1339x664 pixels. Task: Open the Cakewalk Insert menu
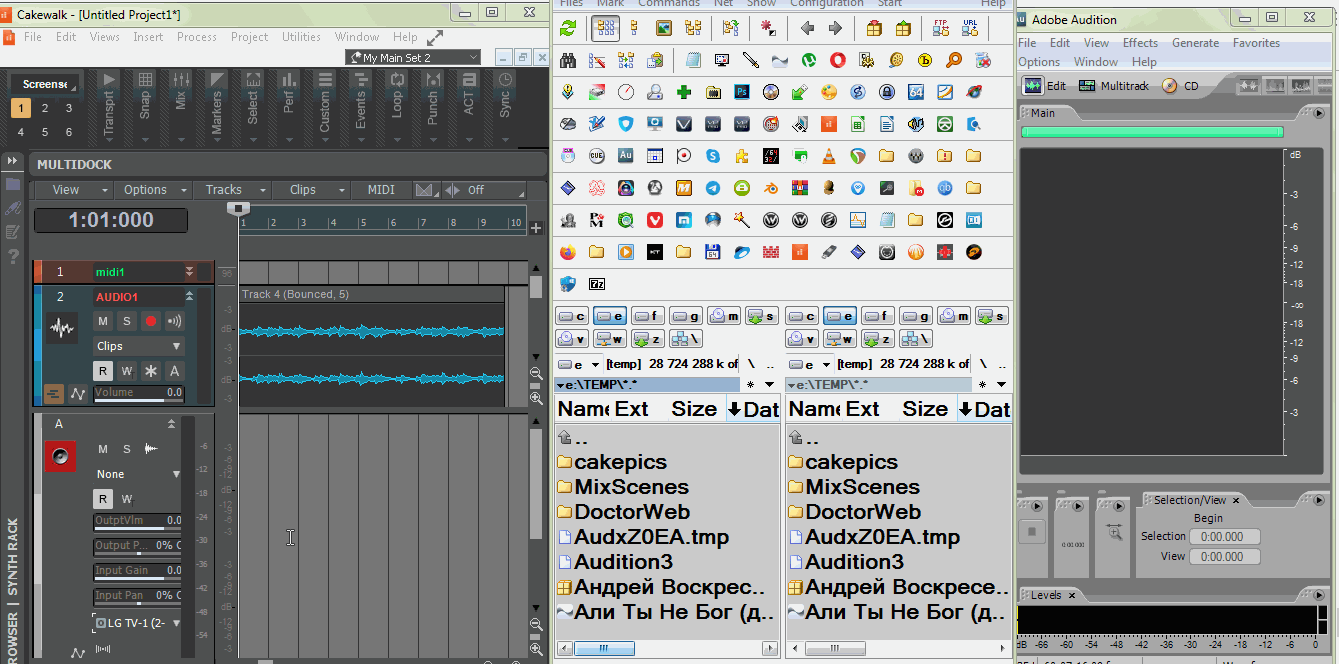148,37
